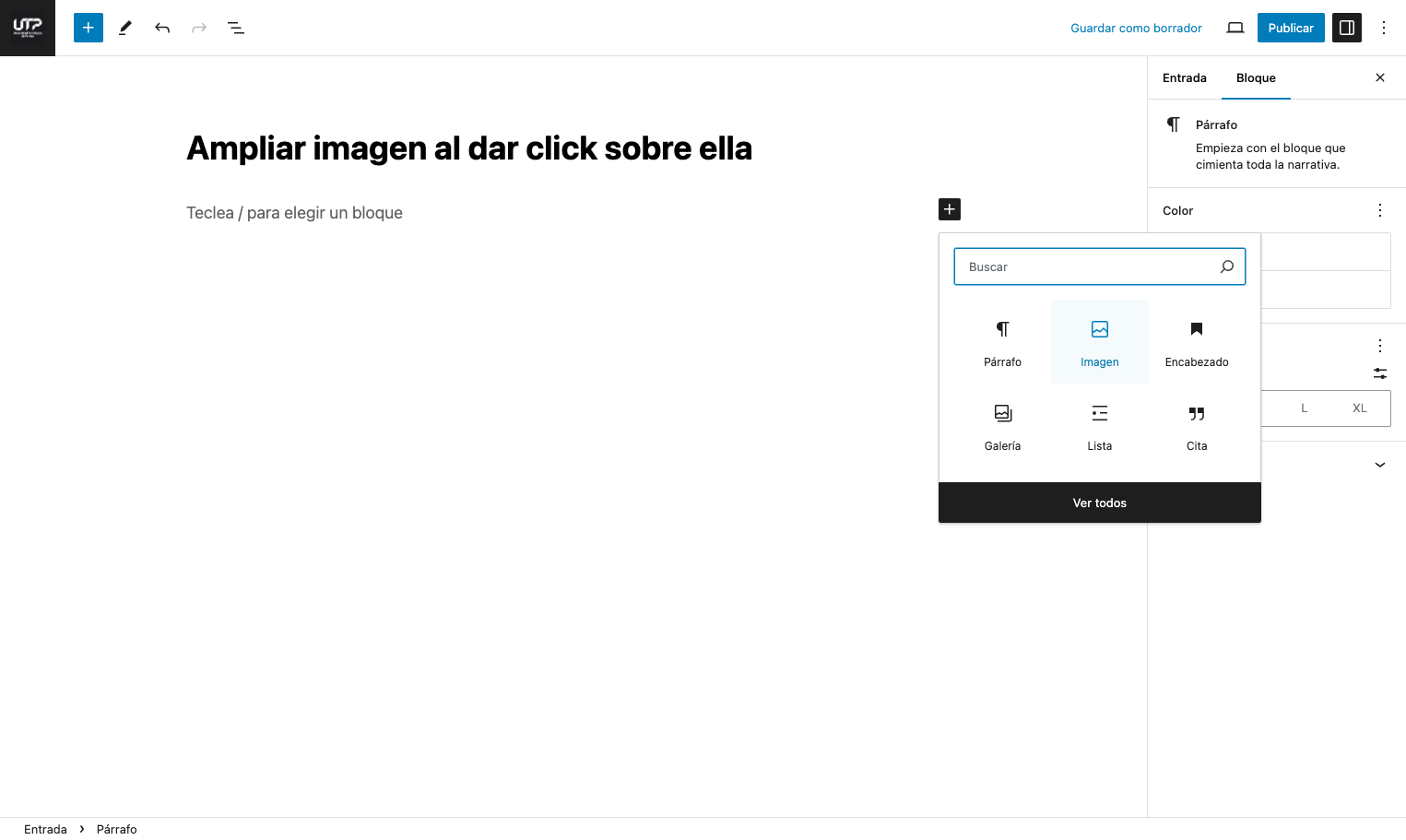Click the UTP site logo
The width and height of the screenshot is (1406, 840).
click(x=28, y=28)
